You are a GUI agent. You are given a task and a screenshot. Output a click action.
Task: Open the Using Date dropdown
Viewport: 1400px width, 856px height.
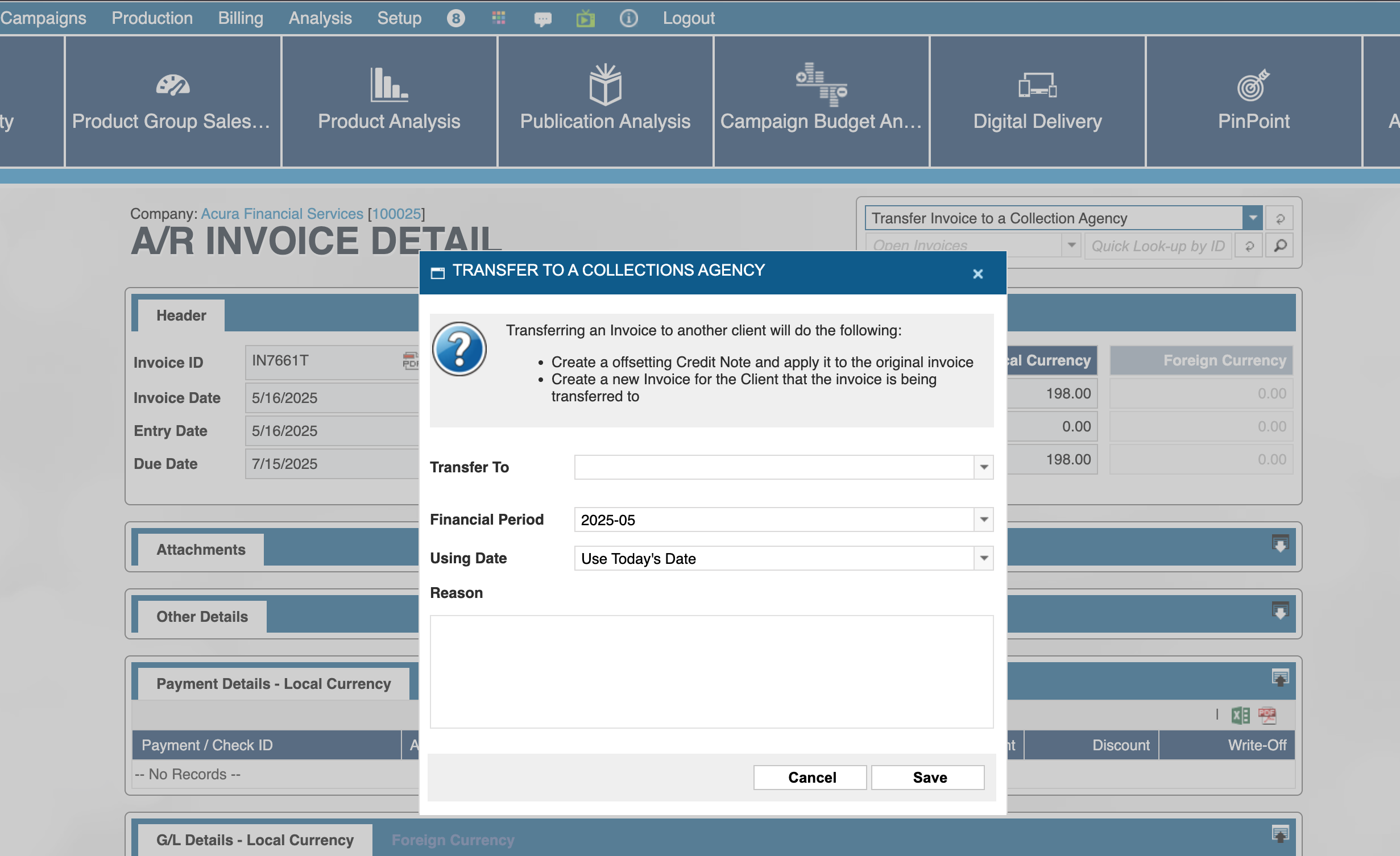tap(984, 558)
